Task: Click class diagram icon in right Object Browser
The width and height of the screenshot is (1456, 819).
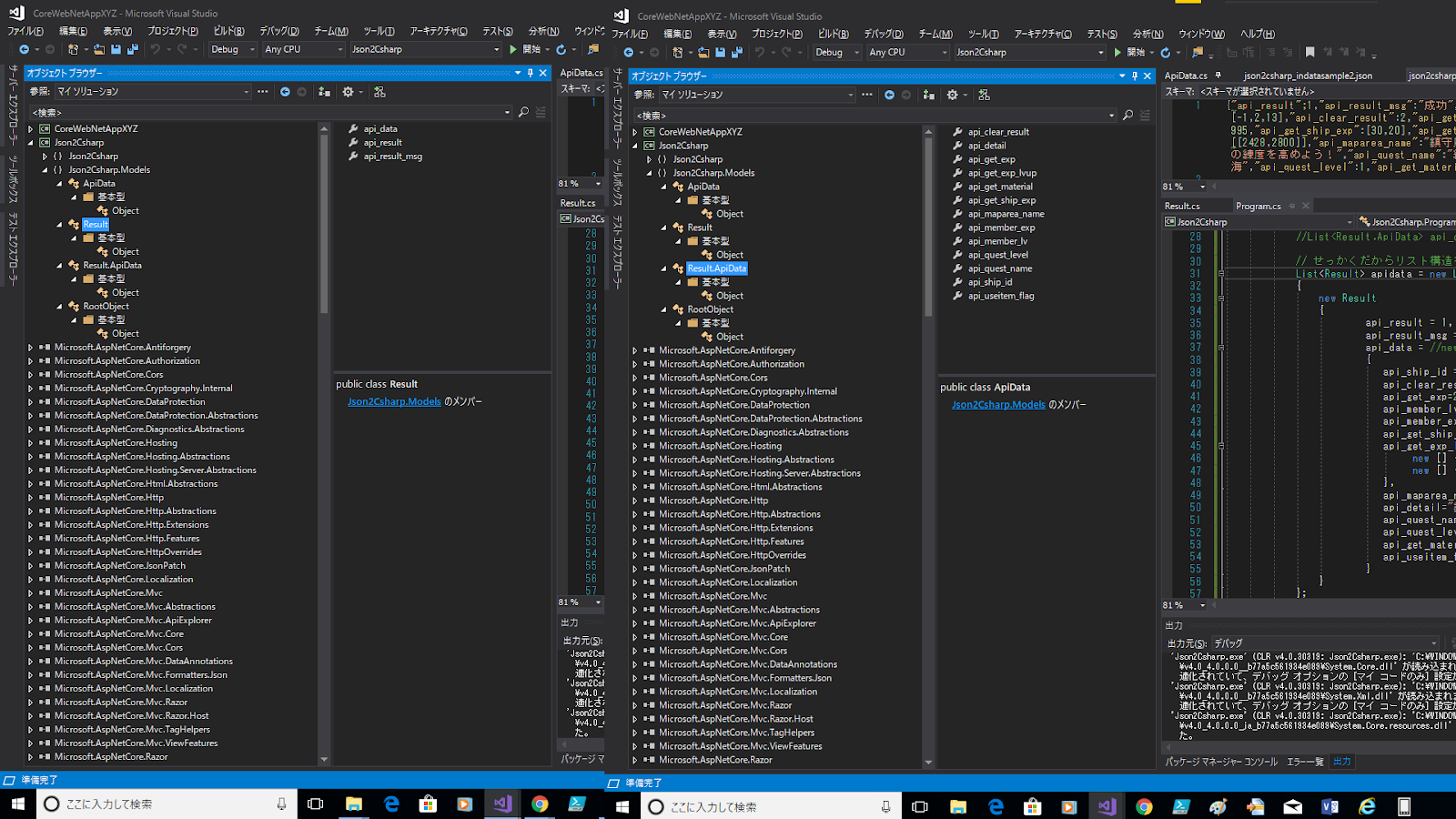Action: (x=984, y=95)
